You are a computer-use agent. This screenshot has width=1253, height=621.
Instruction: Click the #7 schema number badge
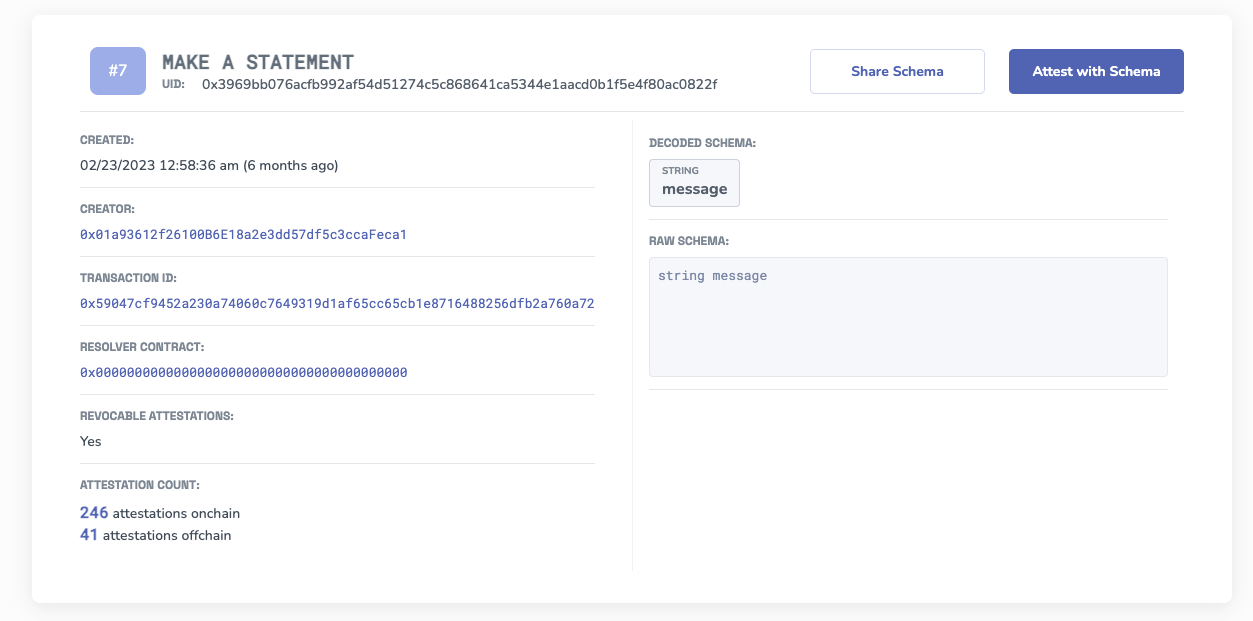[118, 71]
